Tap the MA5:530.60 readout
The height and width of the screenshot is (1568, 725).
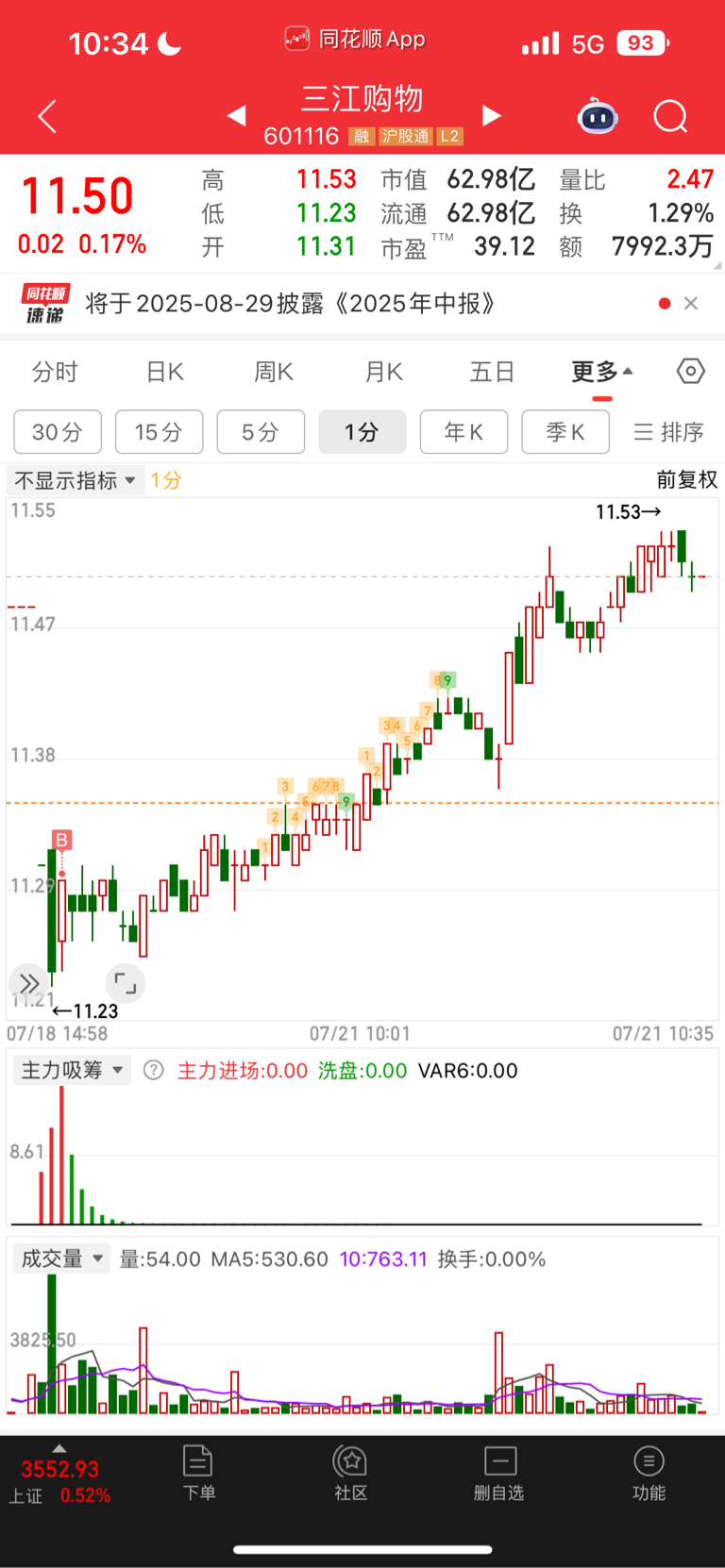coord(269,1259)
